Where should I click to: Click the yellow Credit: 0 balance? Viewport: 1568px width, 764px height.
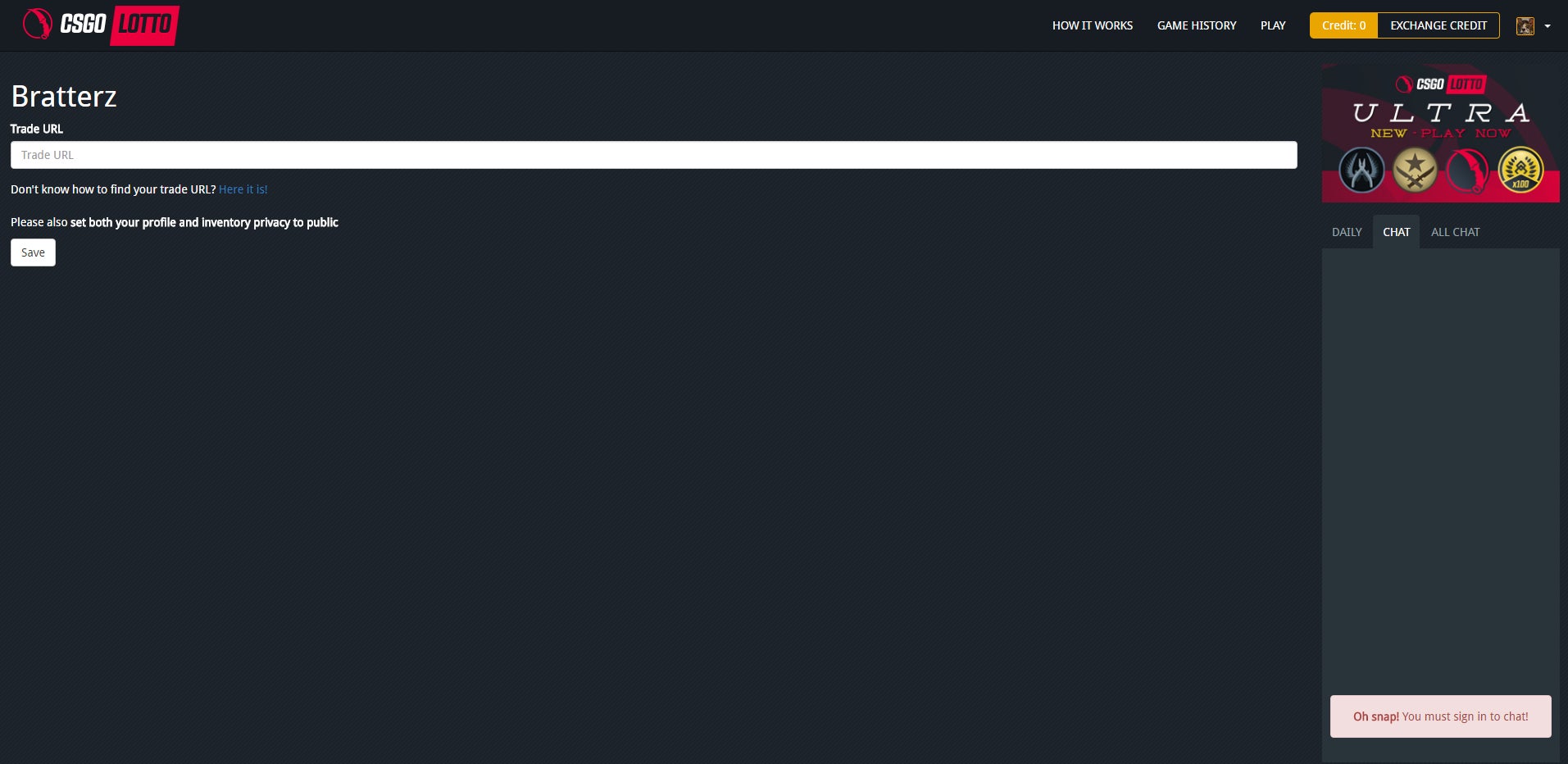point(1343,25)
